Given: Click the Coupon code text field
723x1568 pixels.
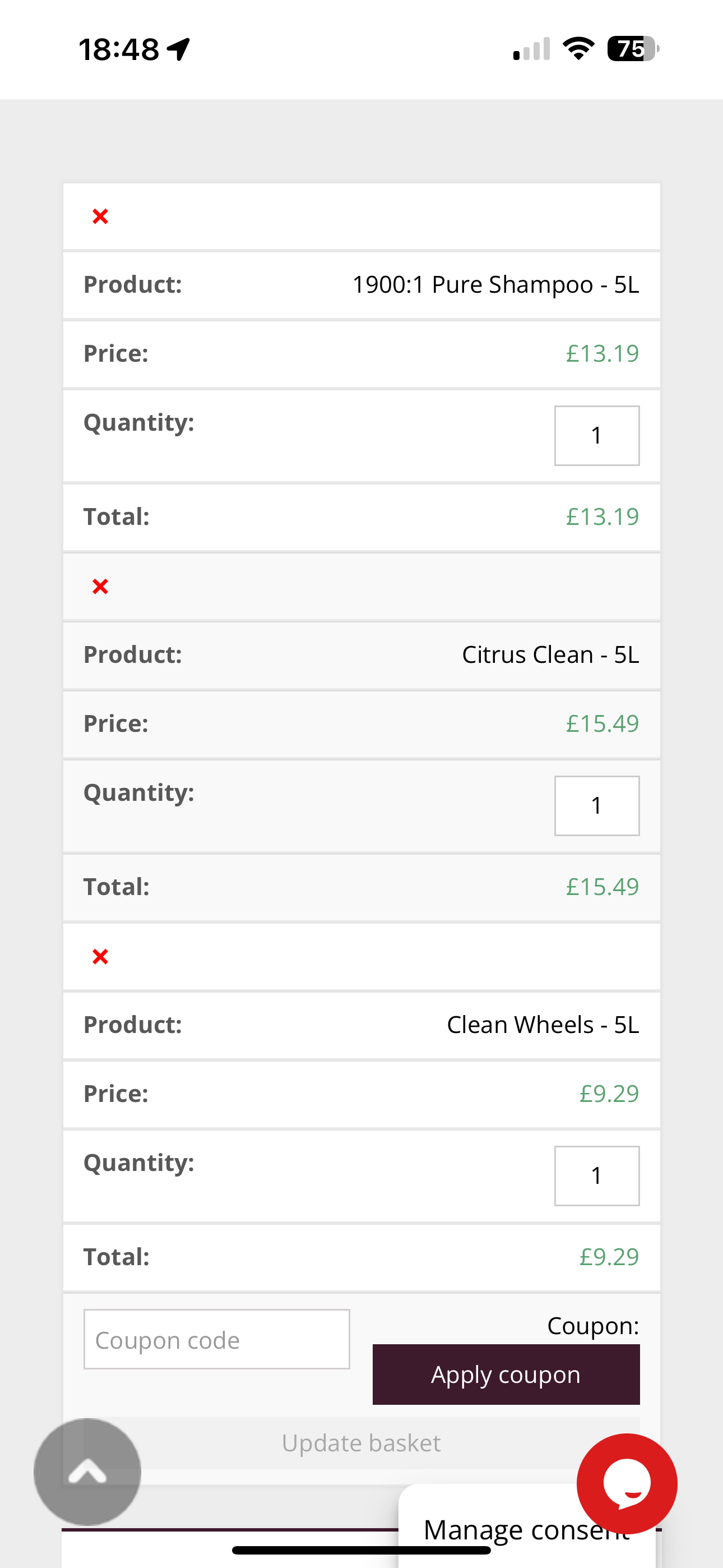Looking at the screenshot, I should click(x=217, y=1339).
